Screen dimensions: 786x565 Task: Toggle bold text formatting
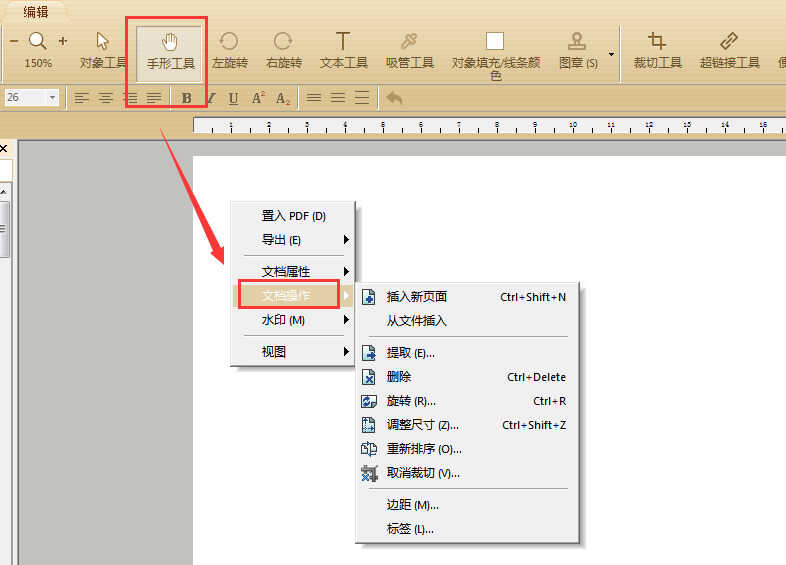coord(186,98)
